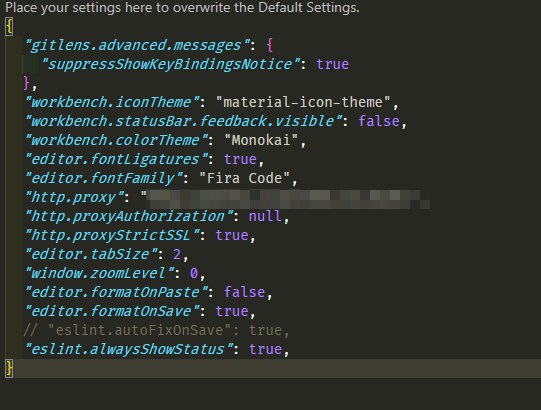541x410 pixels.
Task: Click the true value of eslint.alwaysShowStatus
Action: (x=265, y=349)
